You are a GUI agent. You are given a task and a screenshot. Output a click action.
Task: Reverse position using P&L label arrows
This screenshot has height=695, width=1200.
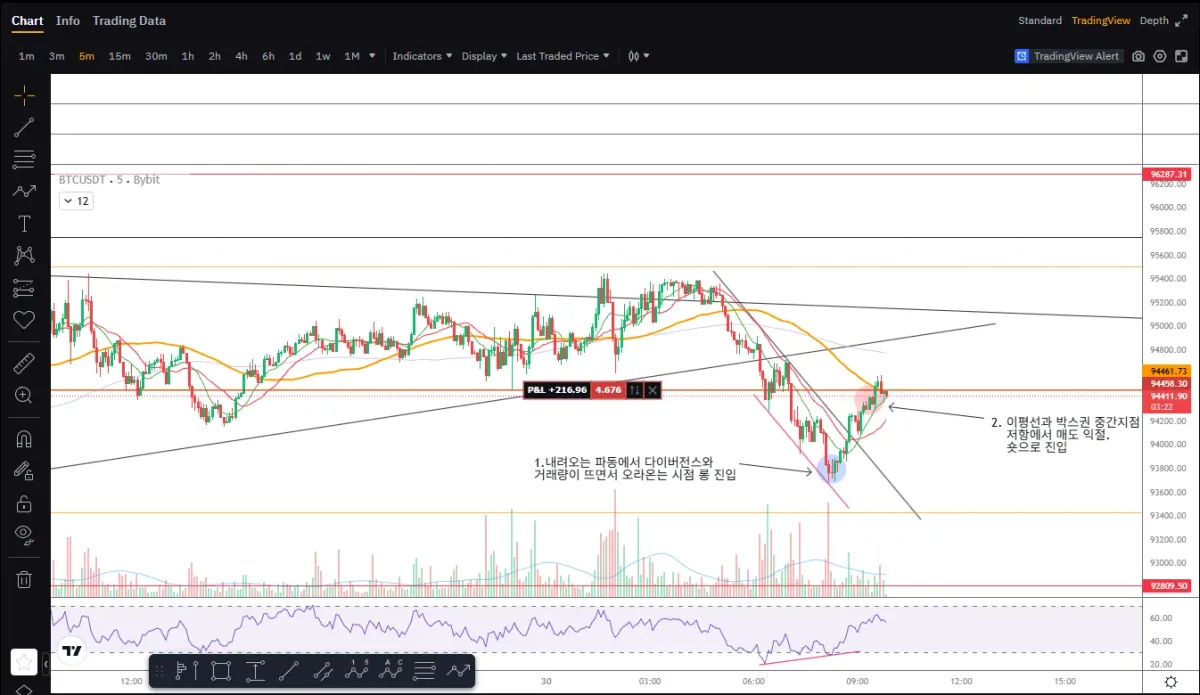tap(634, 390)
